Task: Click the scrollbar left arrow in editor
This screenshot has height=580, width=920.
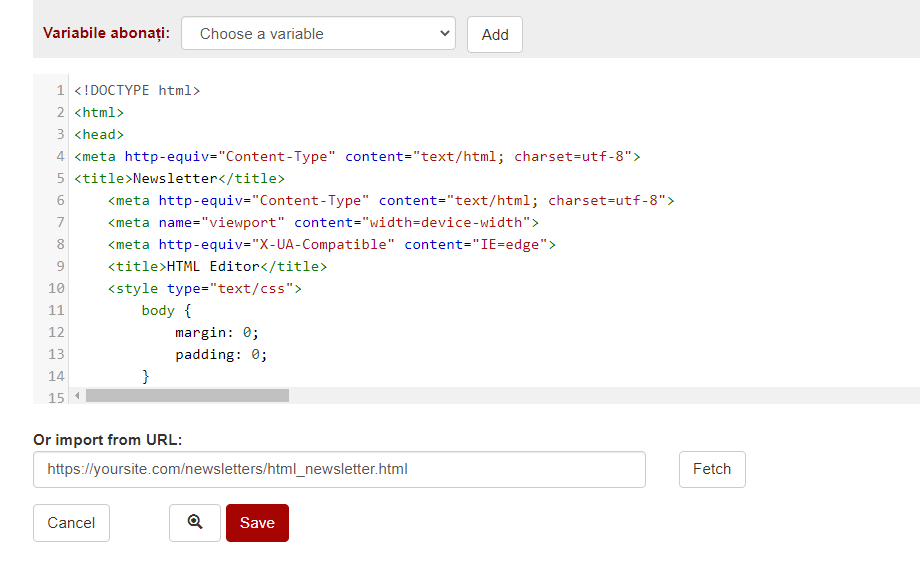Action: point(77,396)
